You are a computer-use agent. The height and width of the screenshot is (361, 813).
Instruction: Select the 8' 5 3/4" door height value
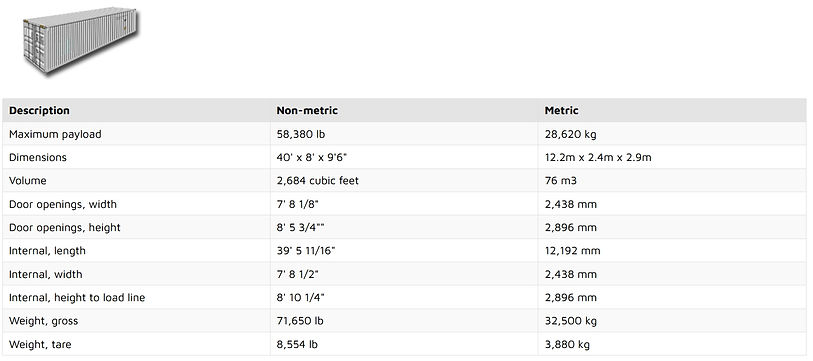301,227
